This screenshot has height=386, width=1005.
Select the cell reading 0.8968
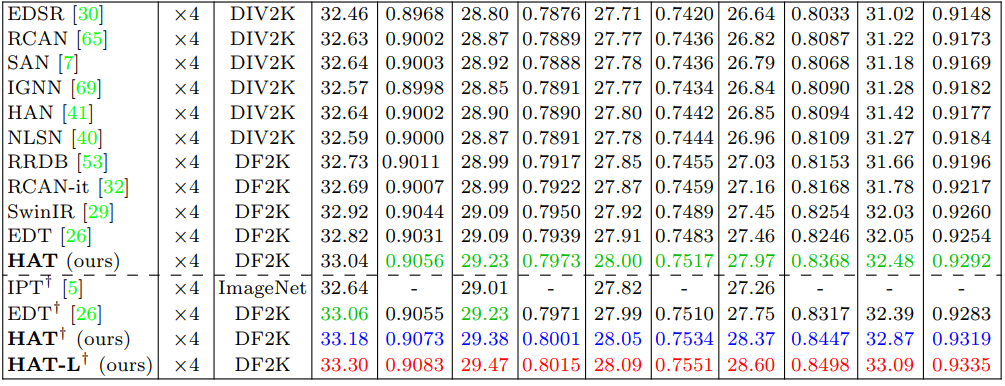[414, 15]
